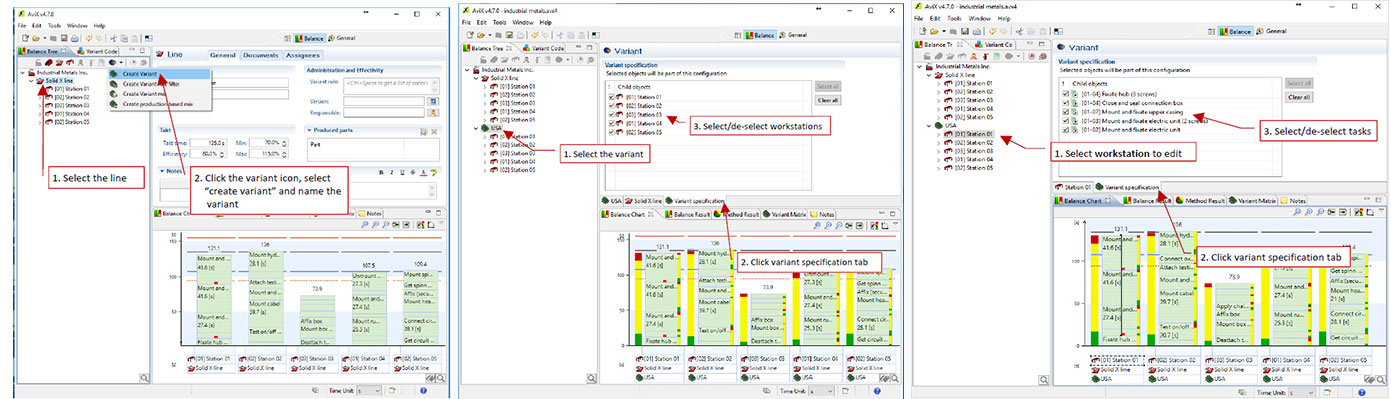The height and width of the screenshot is (399, 1391).
Task: Click the Print icon in left window toolbar
Action: [74, 38]
